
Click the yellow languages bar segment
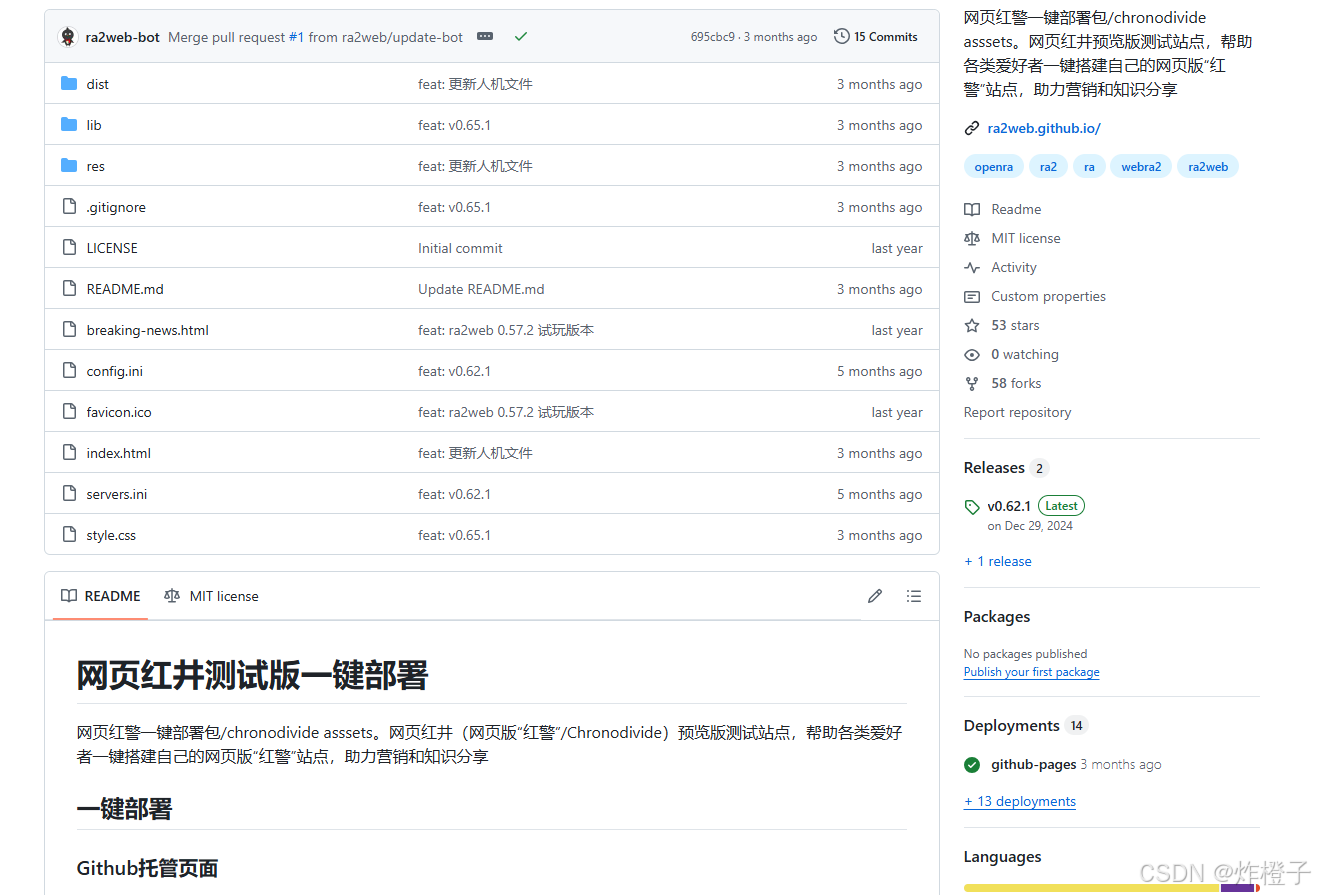tap(1092, 888)
